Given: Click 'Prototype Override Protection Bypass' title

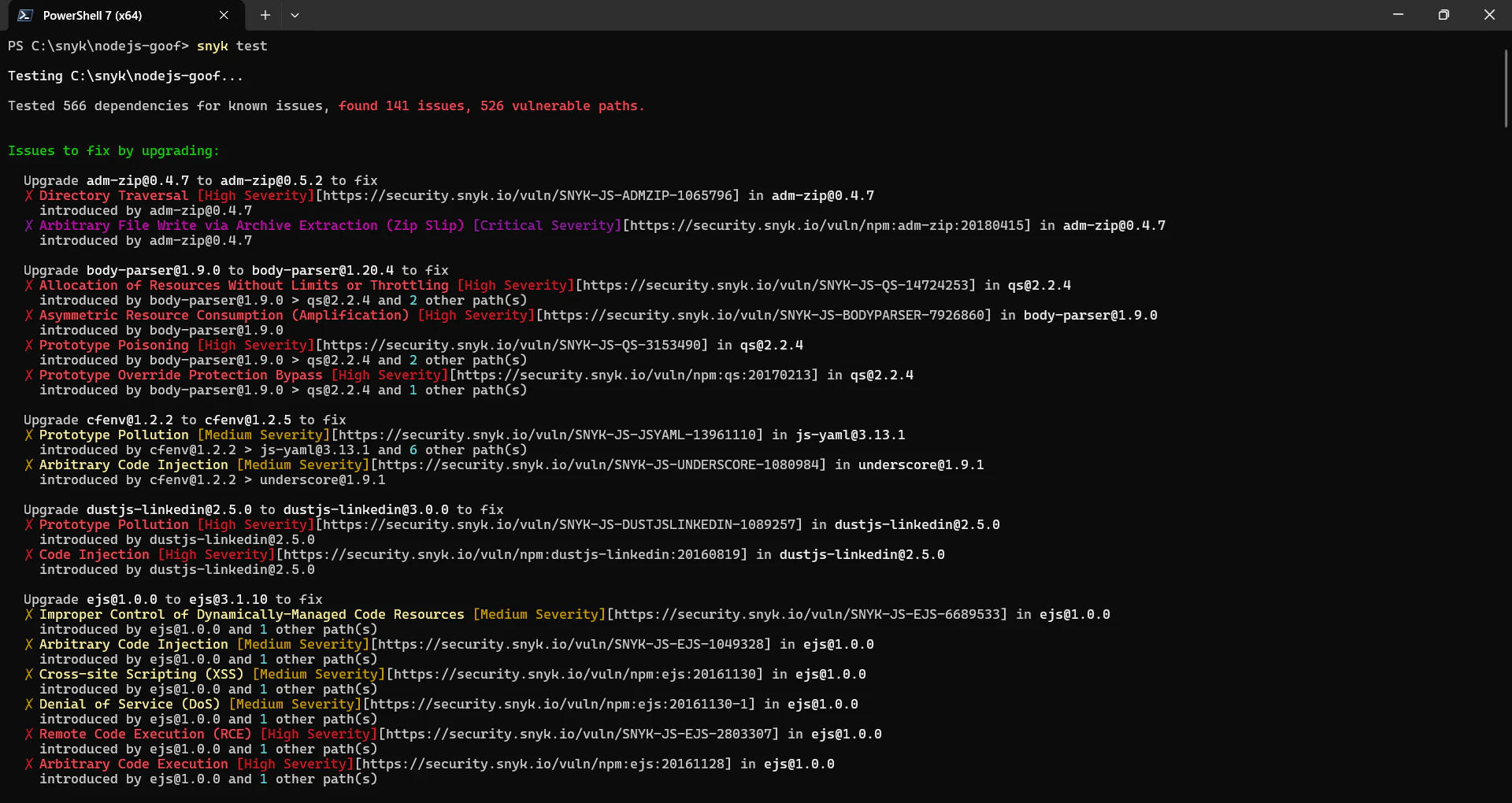Looking at the screenshot, I should point(181,375).
